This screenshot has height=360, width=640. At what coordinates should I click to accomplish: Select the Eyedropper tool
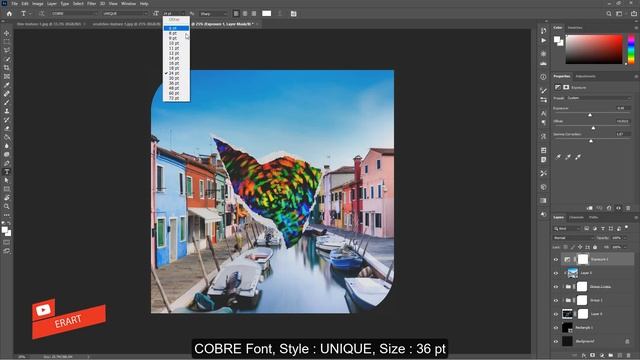coord(7,85)
